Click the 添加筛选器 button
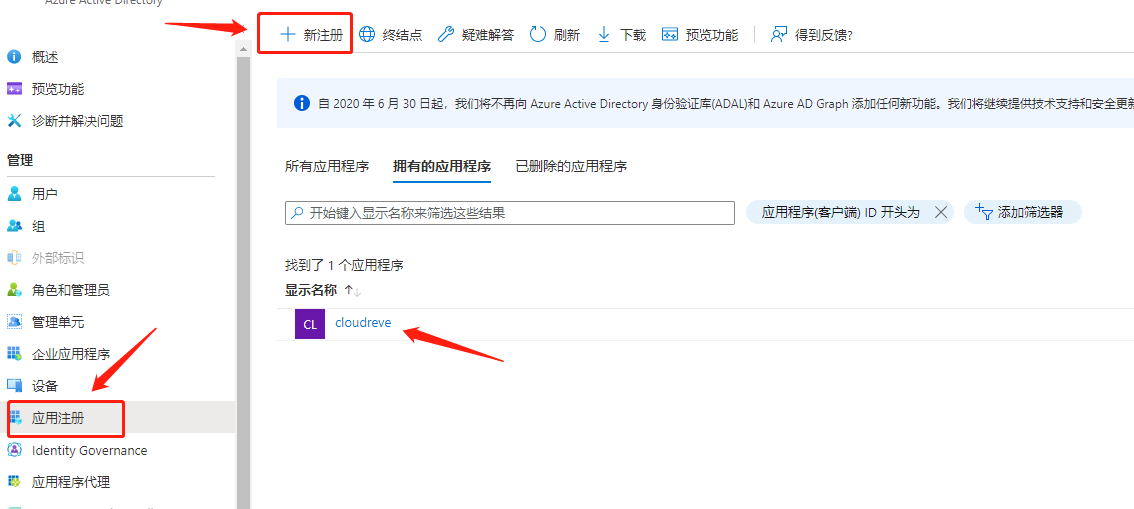Viewport: 1134px width, 509px height. (x=1023, y=212)
